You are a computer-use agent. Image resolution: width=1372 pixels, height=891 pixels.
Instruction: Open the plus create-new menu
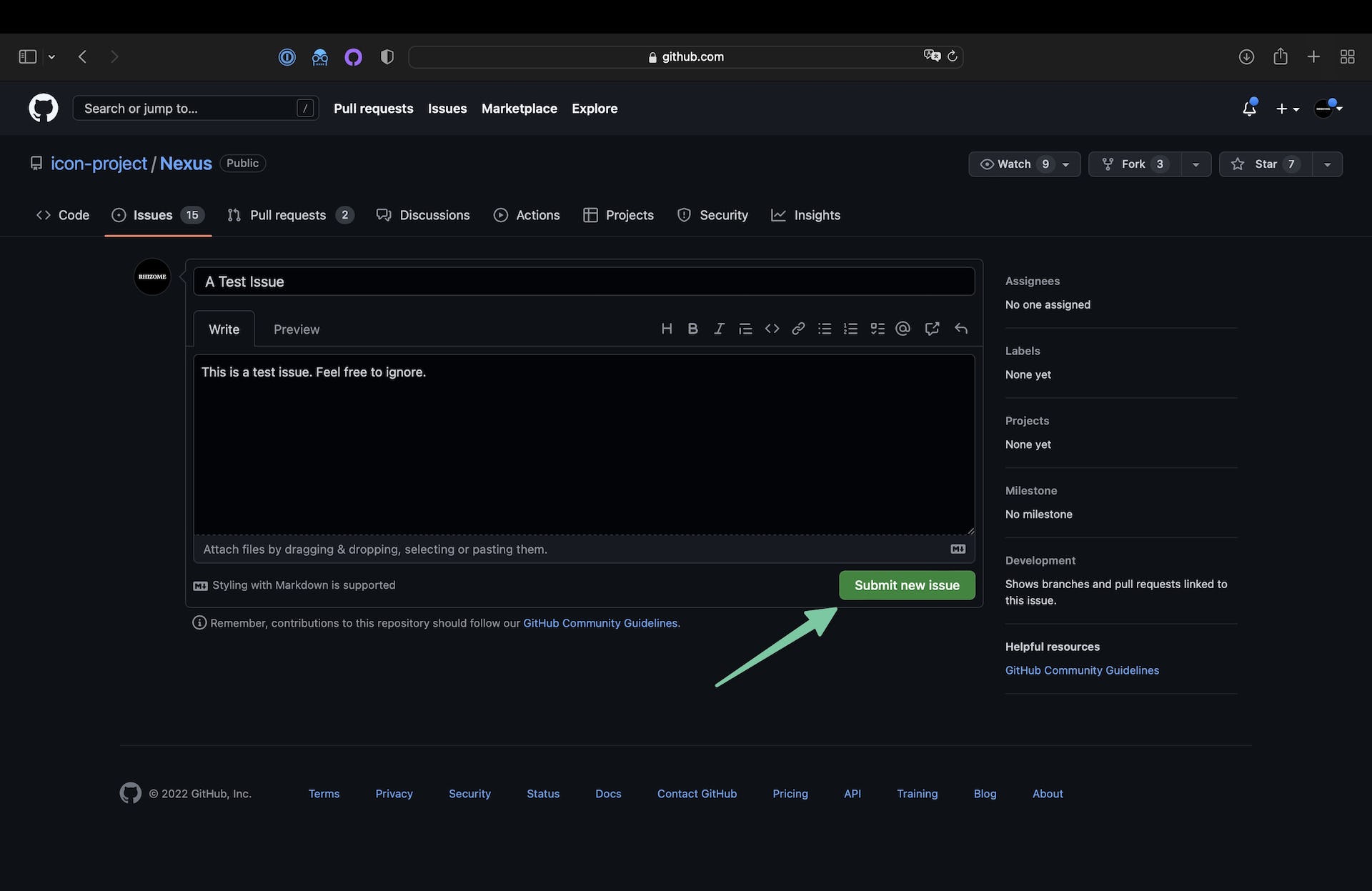pyautogui.click(x=1288, y=109)
